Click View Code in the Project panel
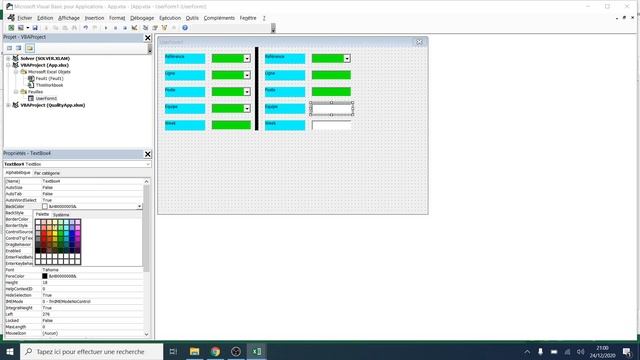Viewport: 640px width, 360px height. tap(9, 48)
